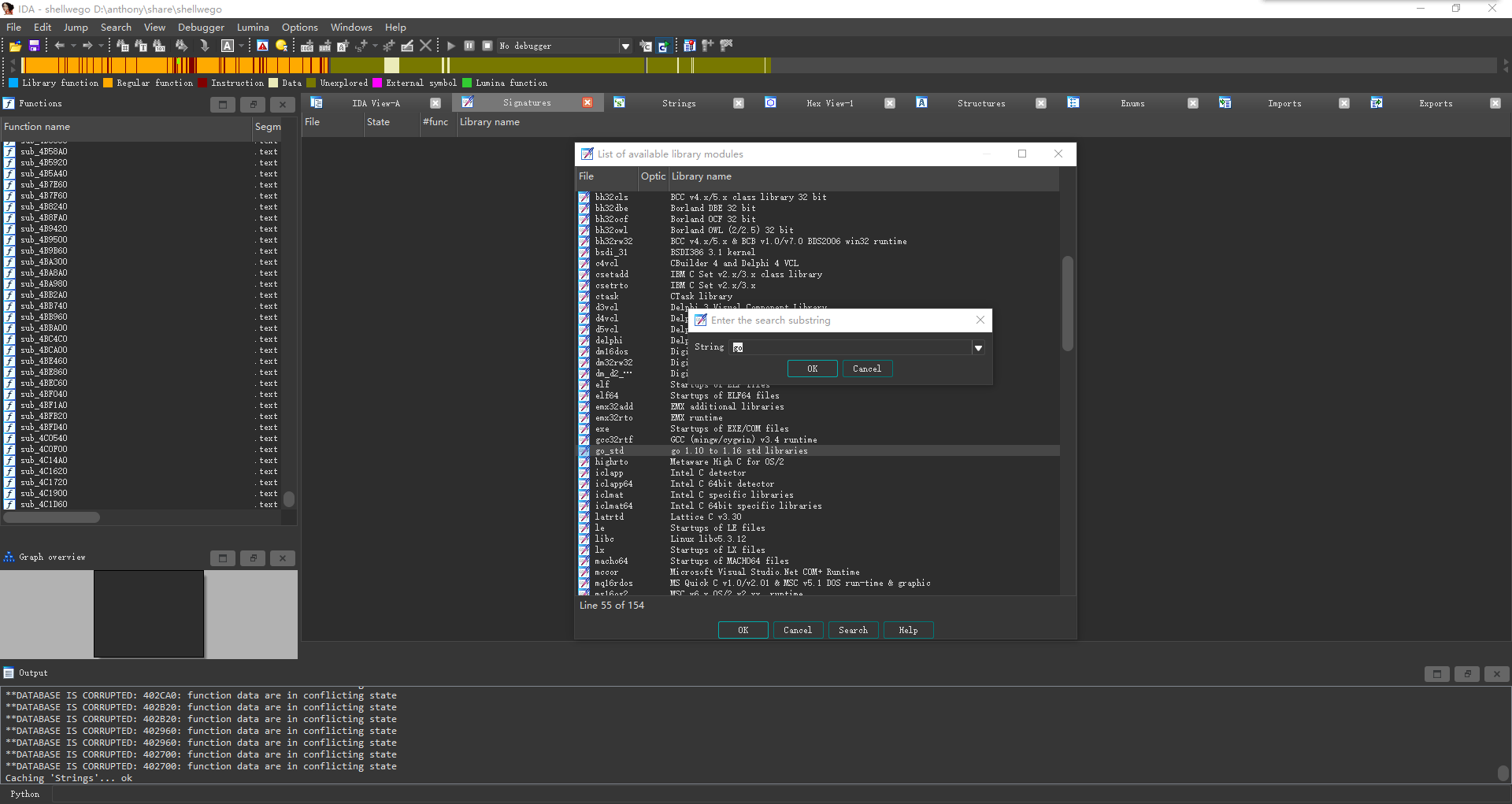Image resolution: width=1512 pixels, height=804 pixels.
Task: Close the Signatures tab
Action: [587, 103]
